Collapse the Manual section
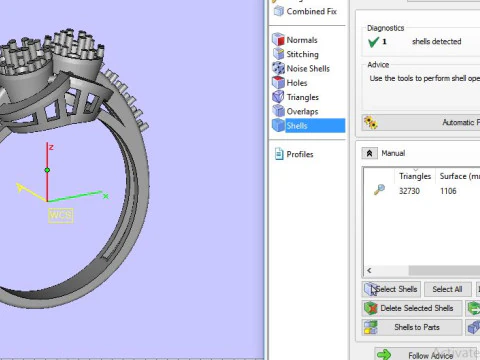This screenshot has height=360, width=480. click(369, 153)
